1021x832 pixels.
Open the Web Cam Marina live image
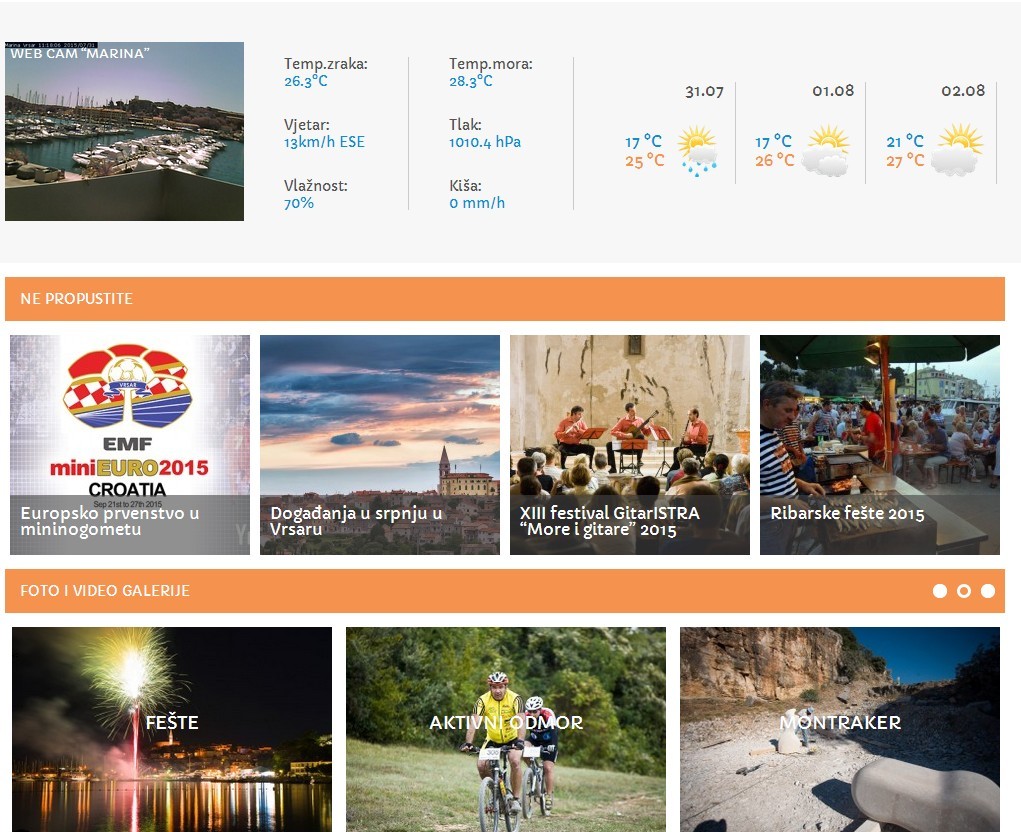click(x=124, y=132)
